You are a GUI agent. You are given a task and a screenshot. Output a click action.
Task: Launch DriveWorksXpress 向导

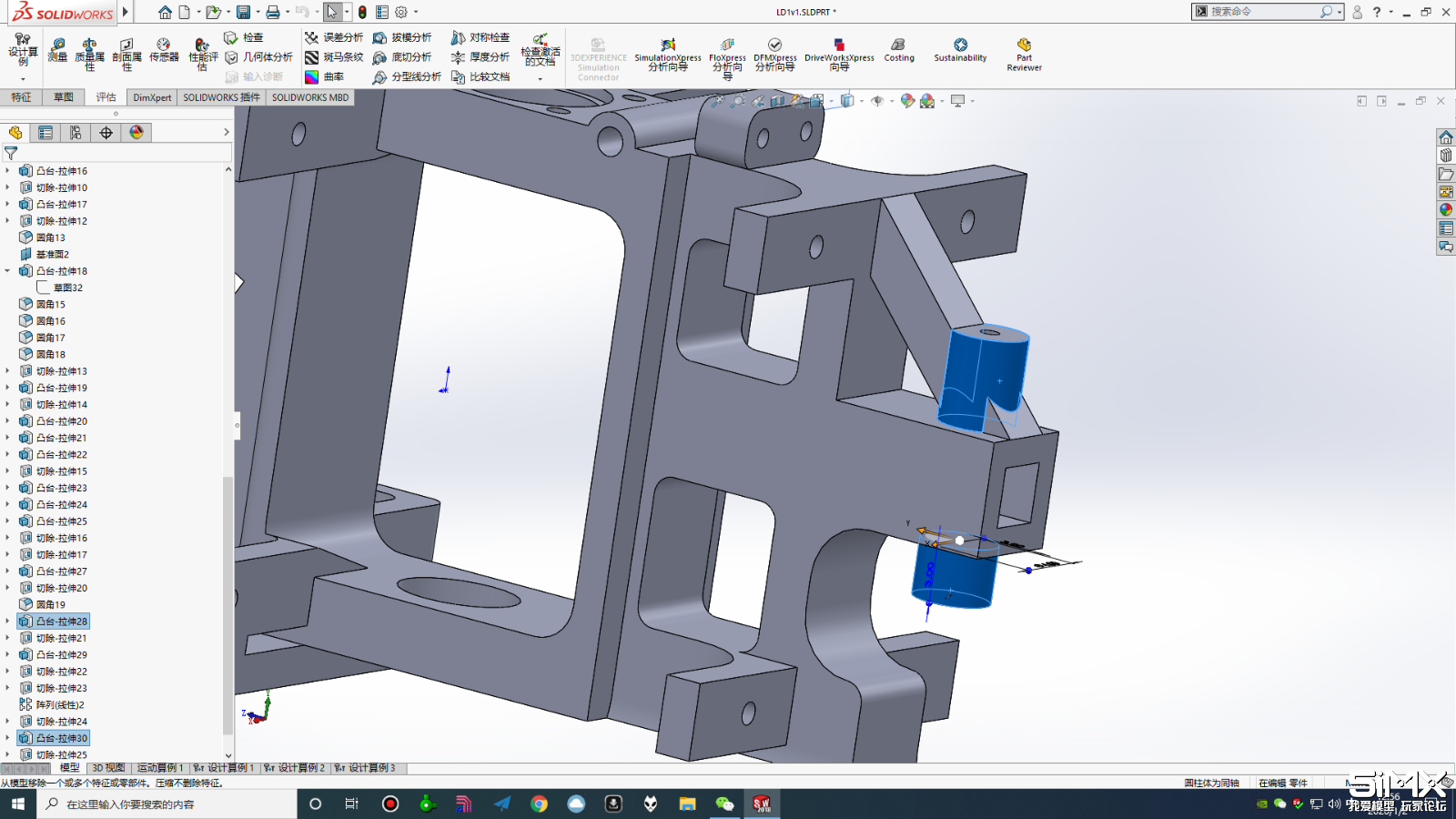pos(839,55)
